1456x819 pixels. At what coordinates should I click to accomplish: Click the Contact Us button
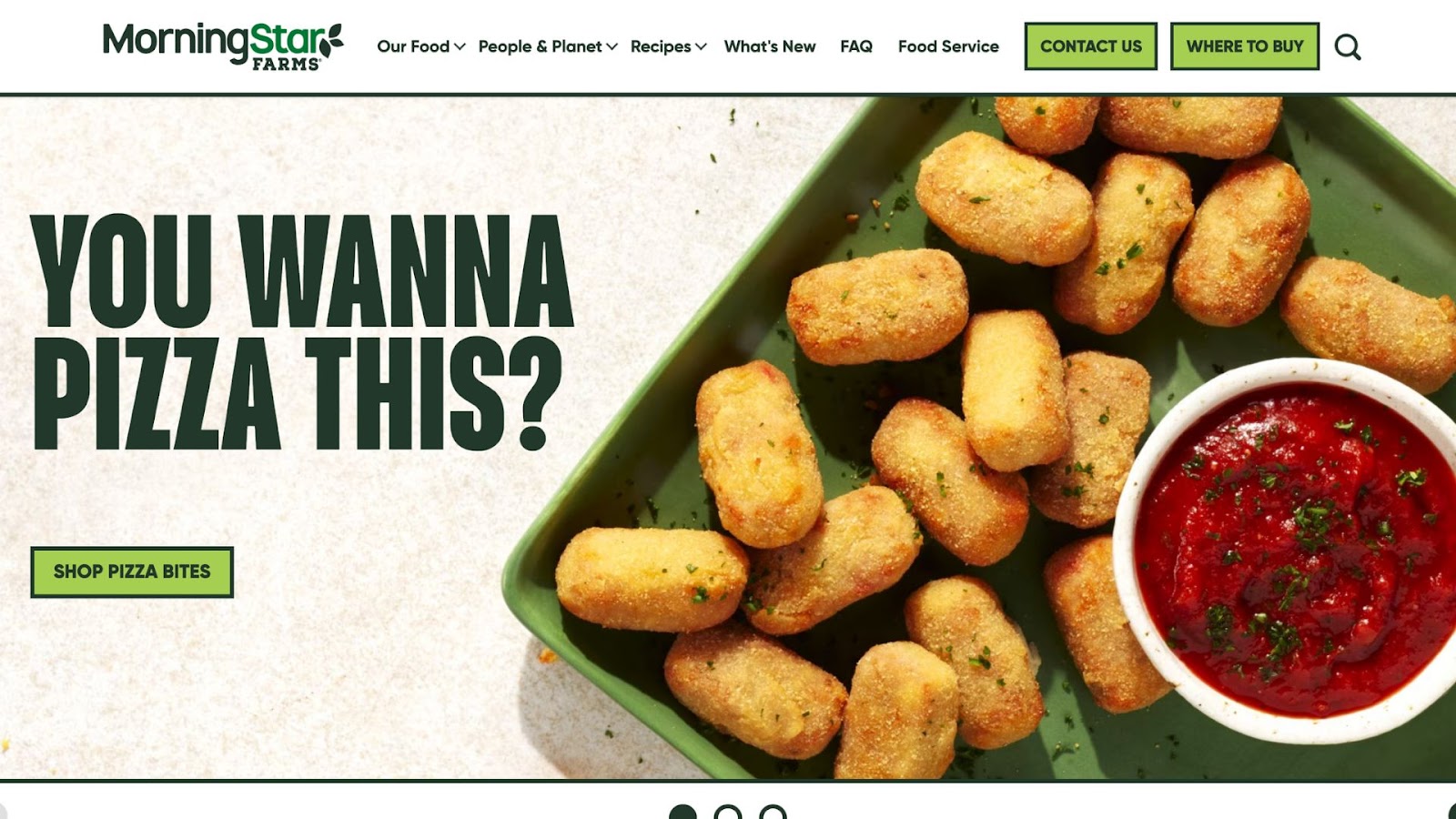coord(1091,46)
